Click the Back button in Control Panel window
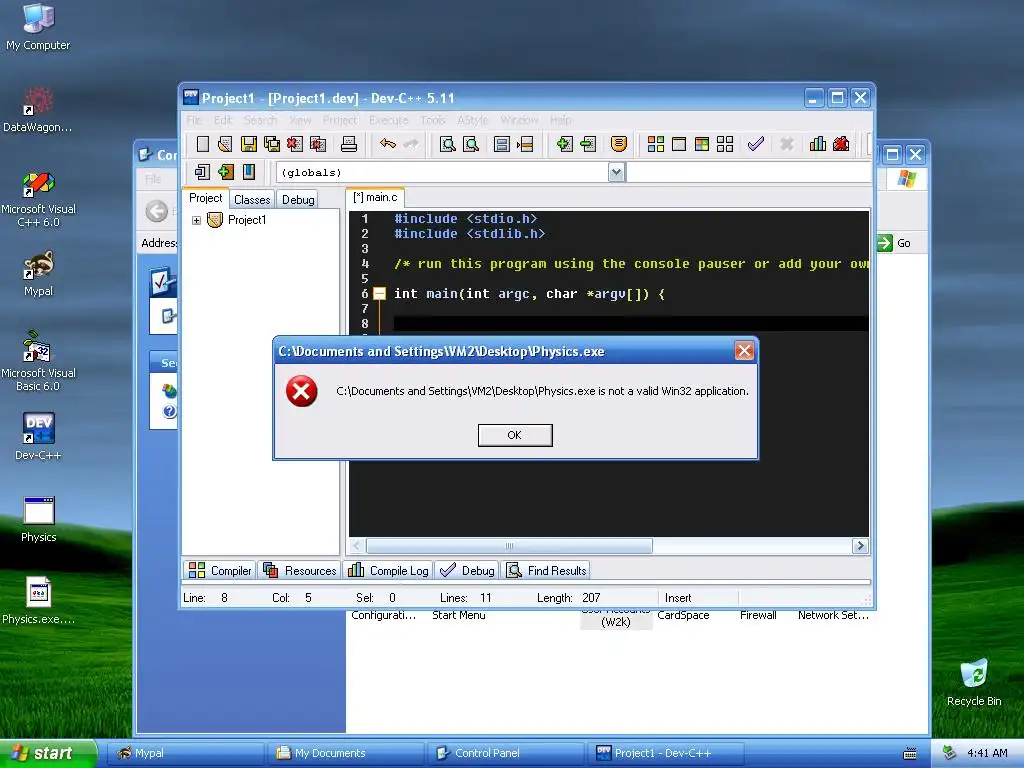 pyautogui.click(x=157, y=211)
